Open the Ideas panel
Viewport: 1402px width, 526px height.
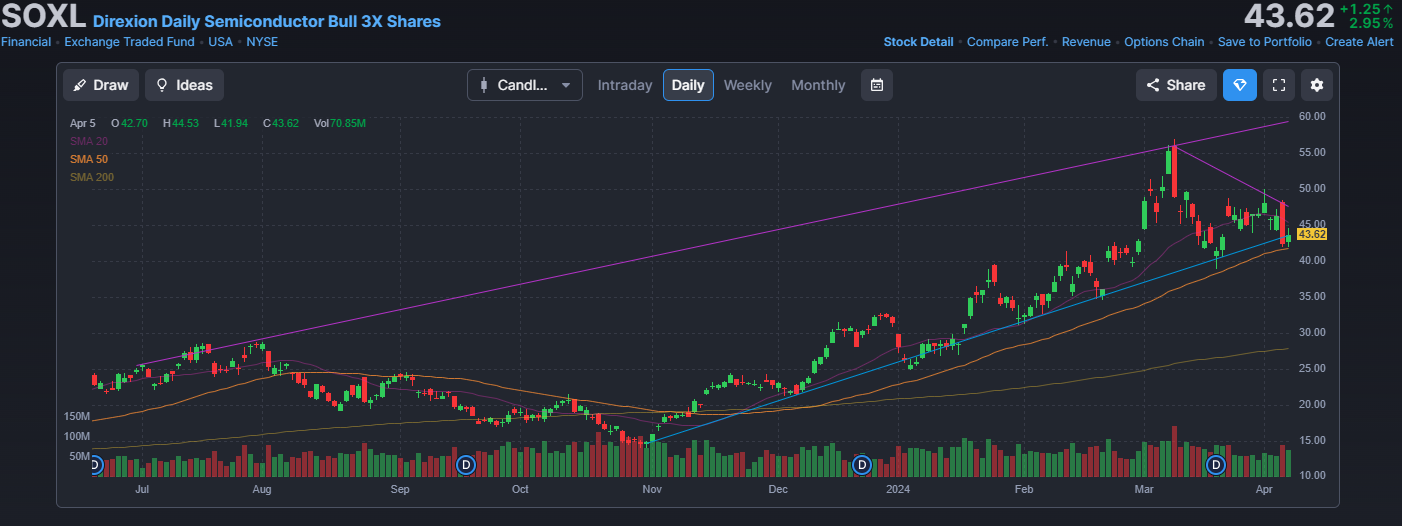point(184,85)
